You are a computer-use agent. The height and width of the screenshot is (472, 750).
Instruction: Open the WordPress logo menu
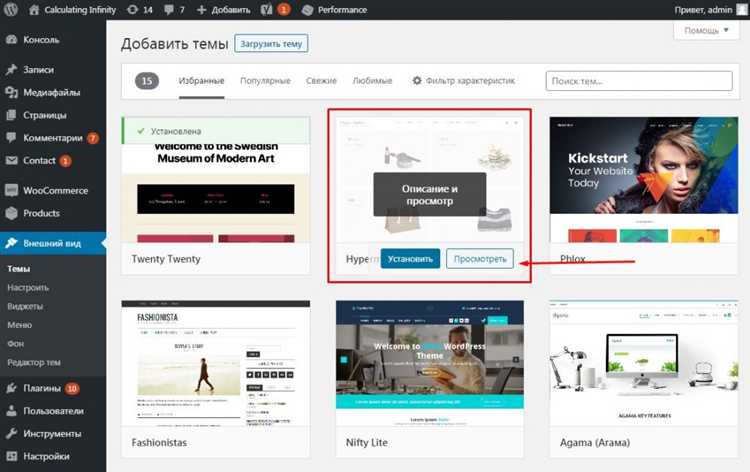click(x=11, y=10)
